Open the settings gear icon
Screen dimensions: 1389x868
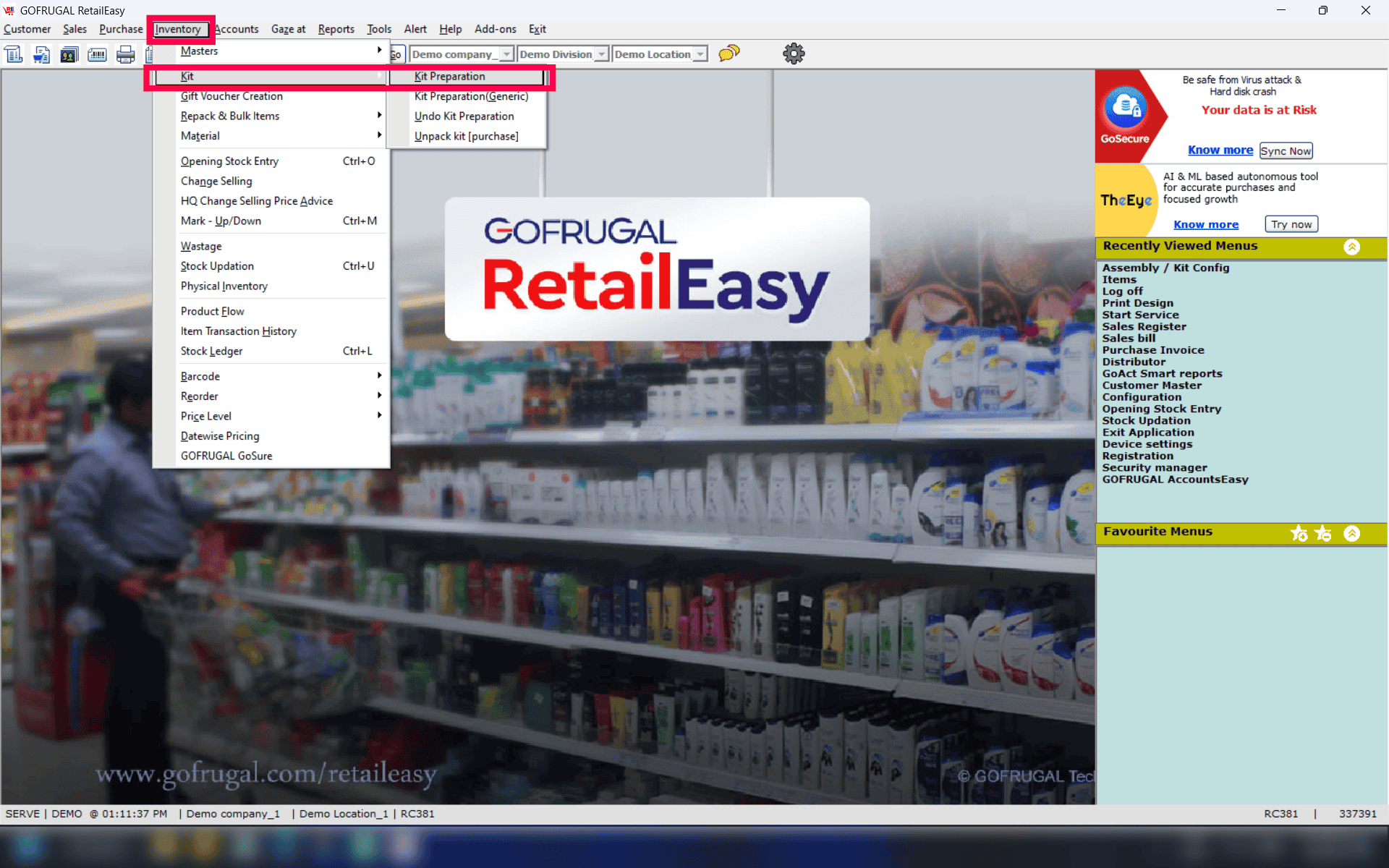pyautogui.click(x=794, y=54)
